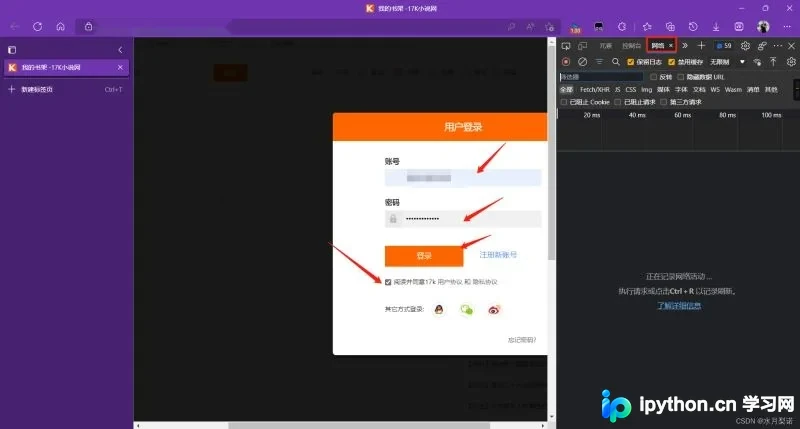Open the 注册新账号 register link
The height and width of the screenshot is (429, 800).
[x=498, y=255]
